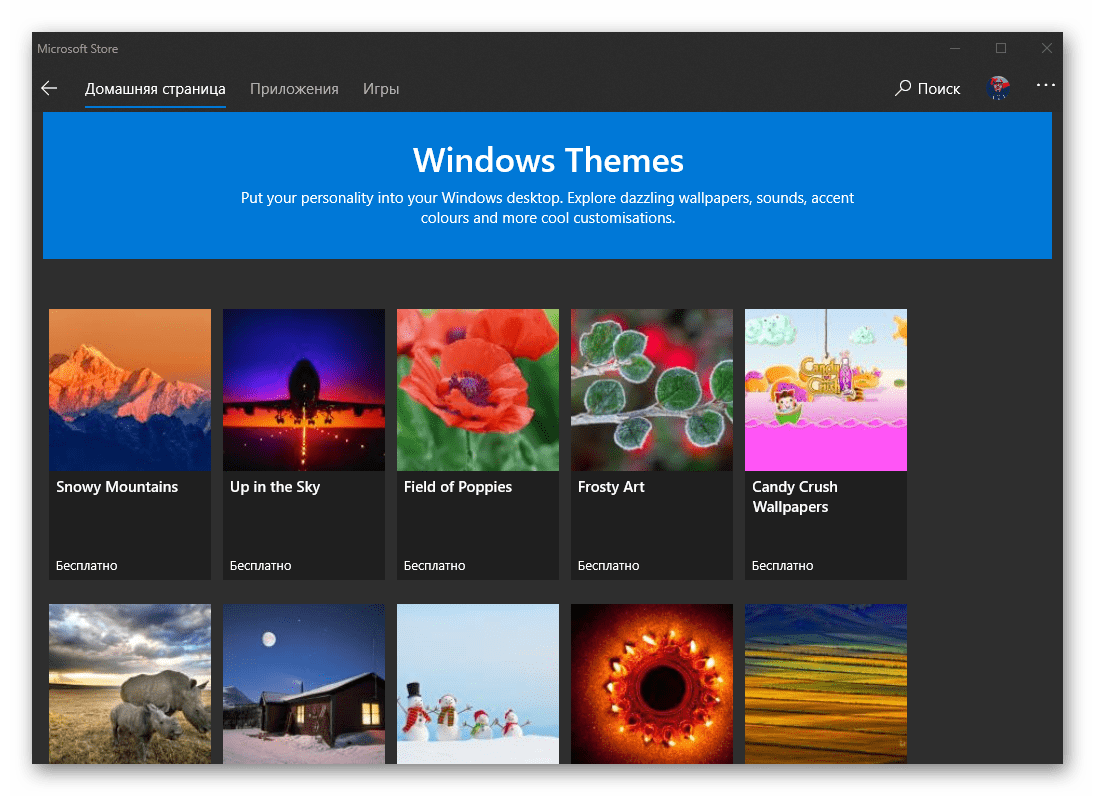Click the search magnifier icon
The height and width of the screenshot is (796, 1095).
pyautogui.click(x=903, y=88)
